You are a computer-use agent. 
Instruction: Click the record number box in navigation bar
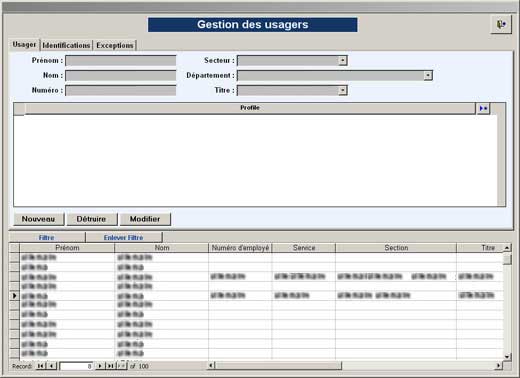76,366
